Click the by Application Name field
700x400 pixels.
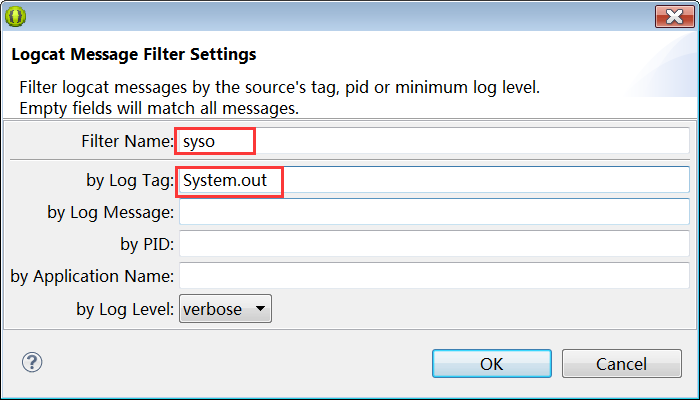pyautogui.click(x=433, y=276)
